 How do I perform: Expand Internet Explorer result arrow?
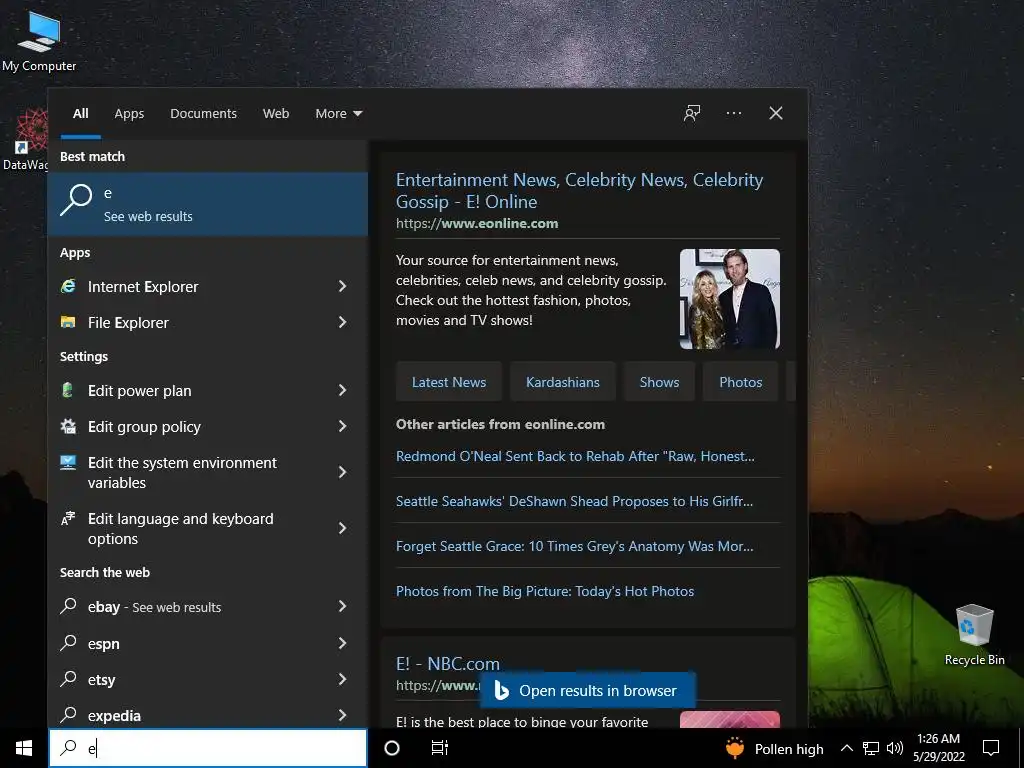(x=342, y=286)
